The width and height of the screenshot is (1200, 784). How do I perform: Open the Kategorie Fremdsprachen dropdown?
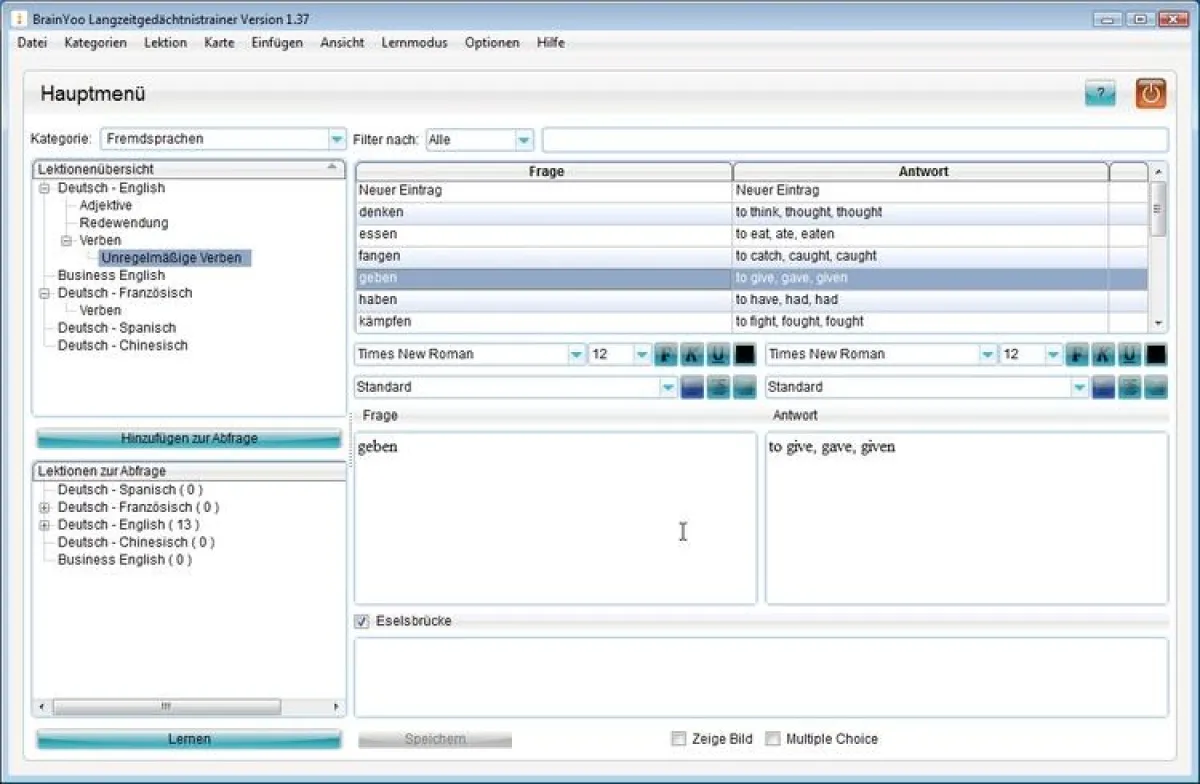point(336,140)
